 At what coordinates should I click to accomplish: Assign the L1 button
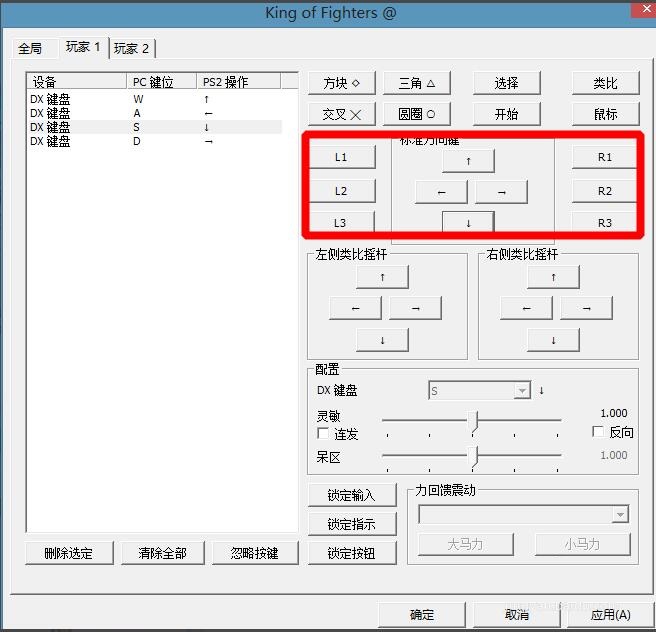[341, 157]
